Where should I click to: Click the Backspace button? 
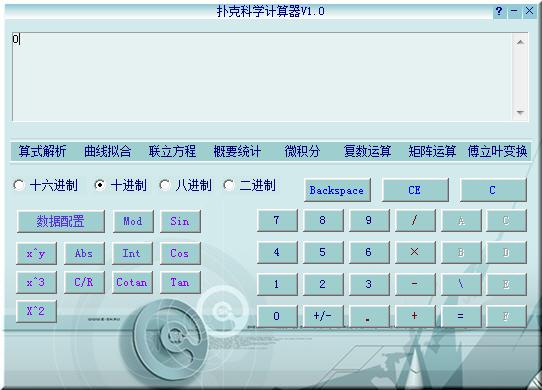[337, 191]
